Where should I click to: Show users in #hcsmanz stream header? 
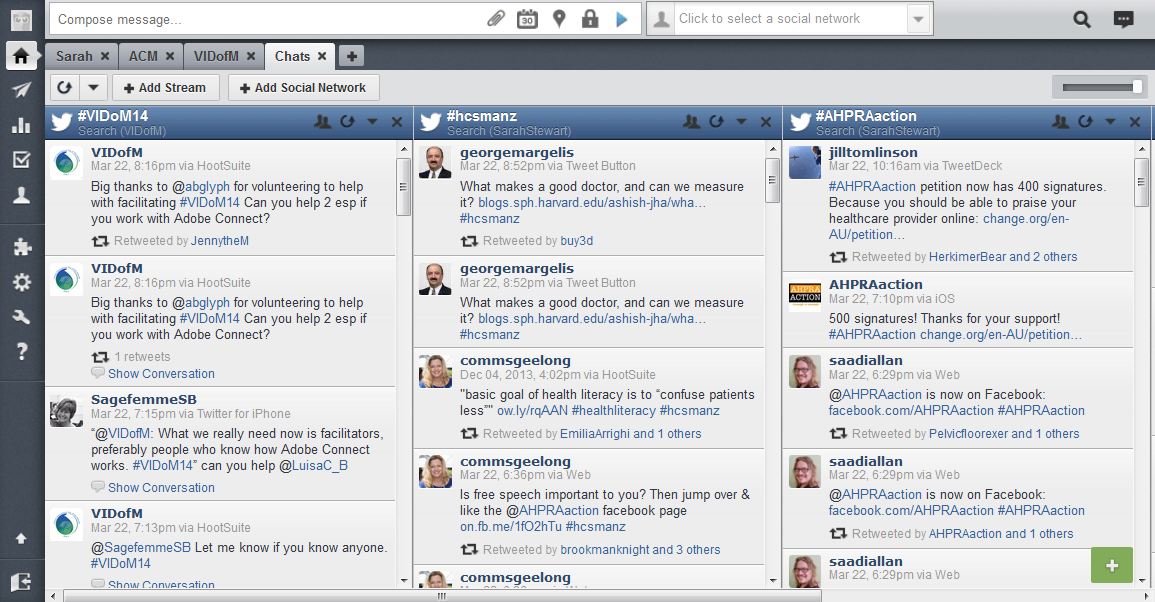pos(692,122)
